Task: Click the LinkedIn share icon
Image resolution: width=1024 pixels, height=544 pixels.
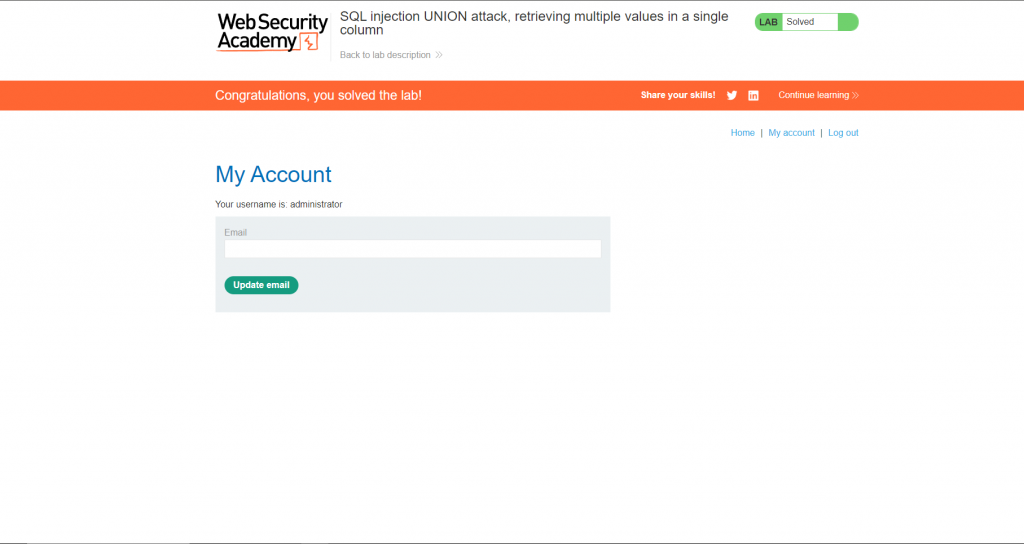Action: (x=753, y=95)
